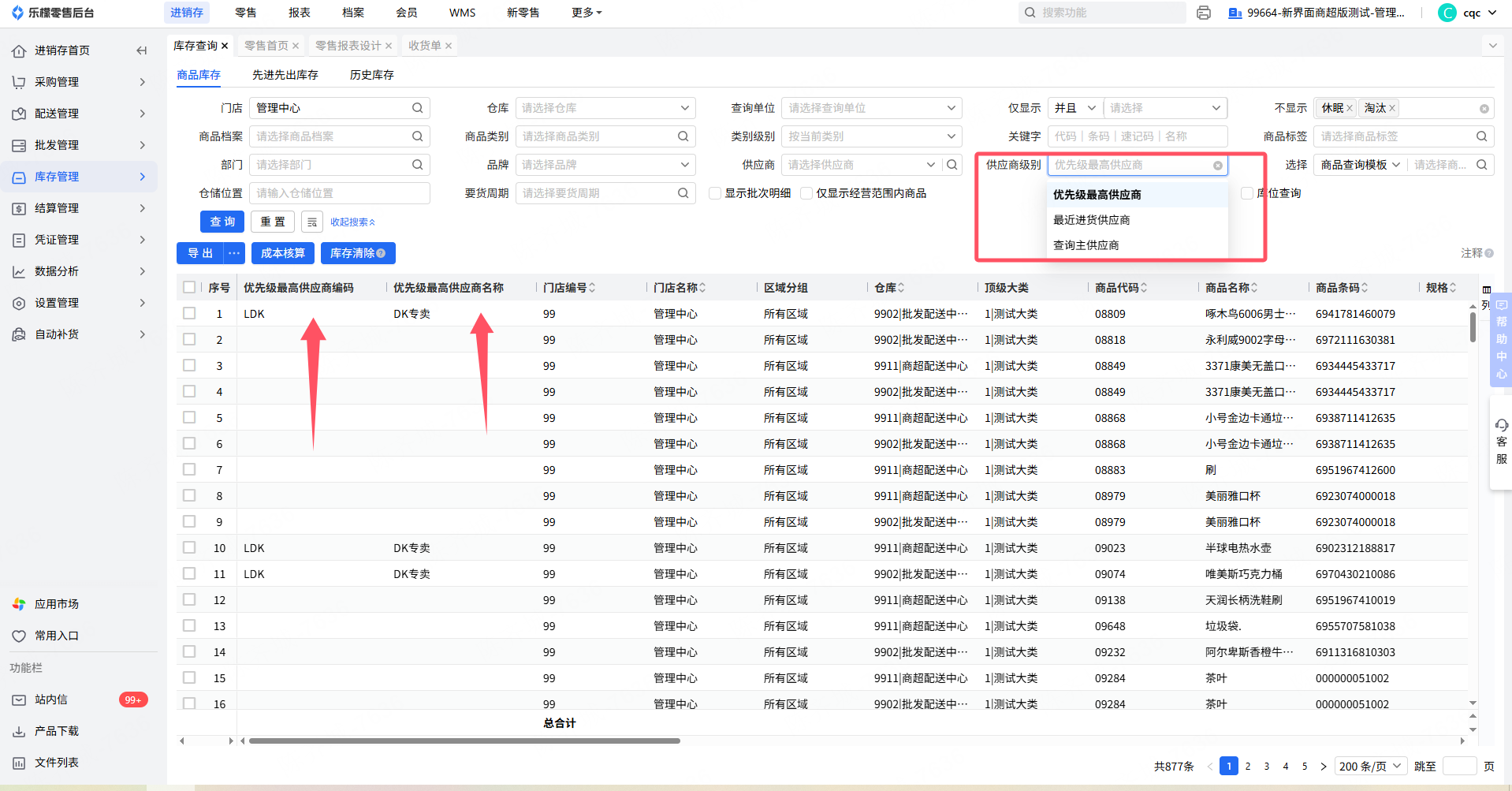
Task: Open the 类别级别 dropdown
Action: [x=872, y=136]
